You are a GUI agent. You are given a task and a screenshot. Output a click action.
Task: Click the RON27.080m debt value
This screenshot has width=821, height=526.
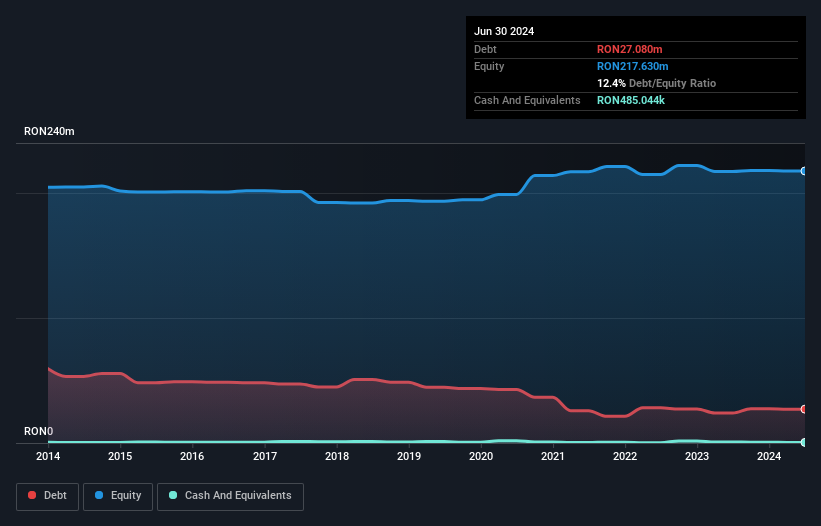coord(629,49)
